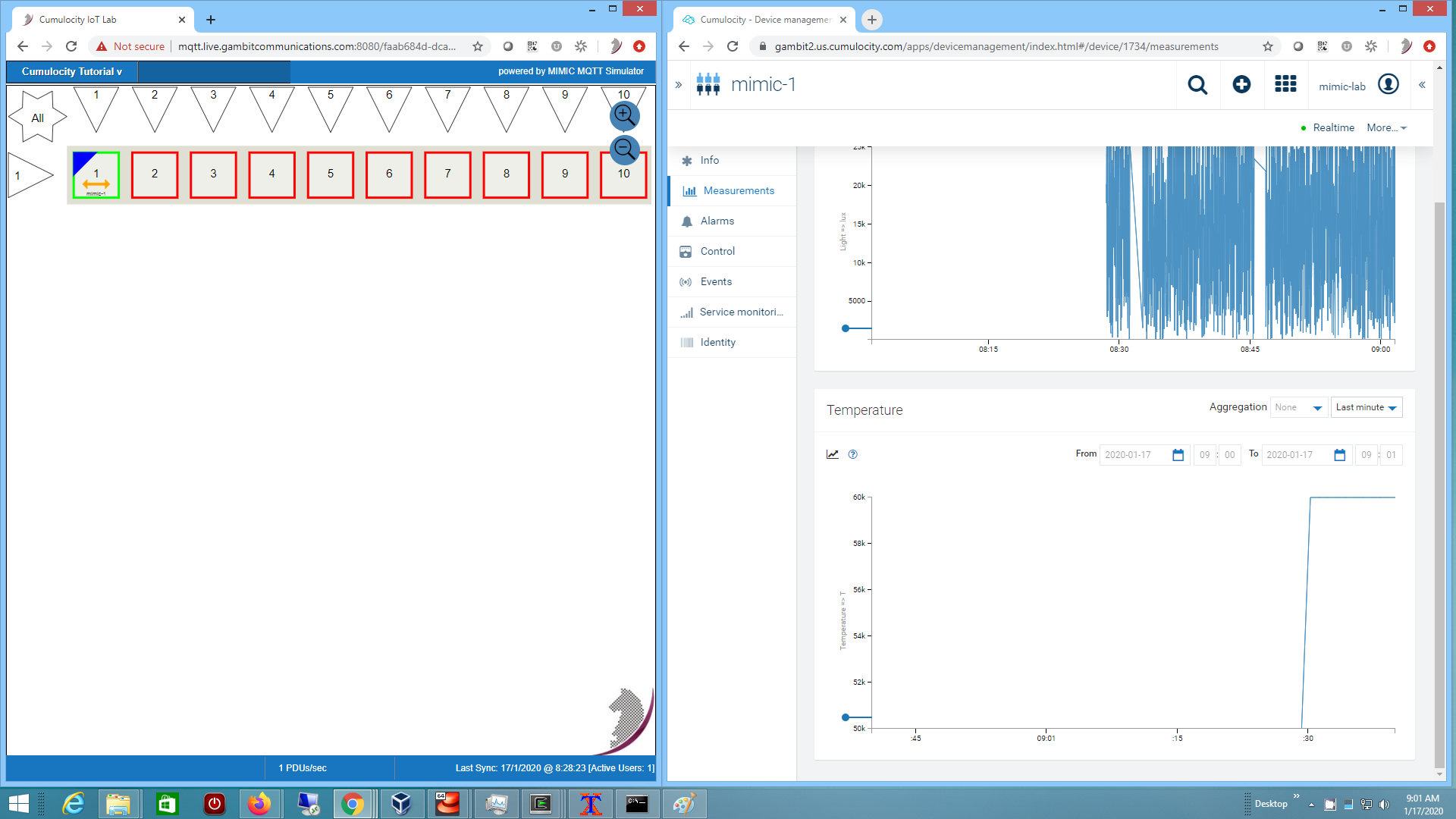1456x819 pixels.
Task: Select column 9 triangle in simulator
Action: tap(565, 108)
